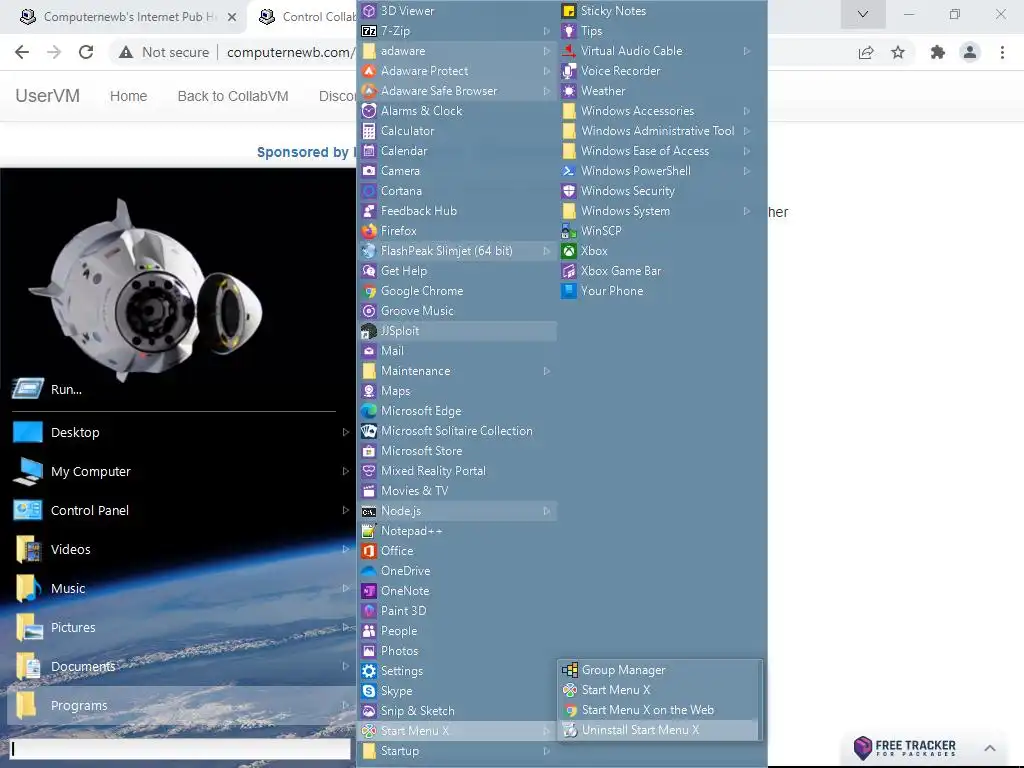Reload the page in Chrome
Viewport: 1024px width, 768px height.
coord(86,52)
